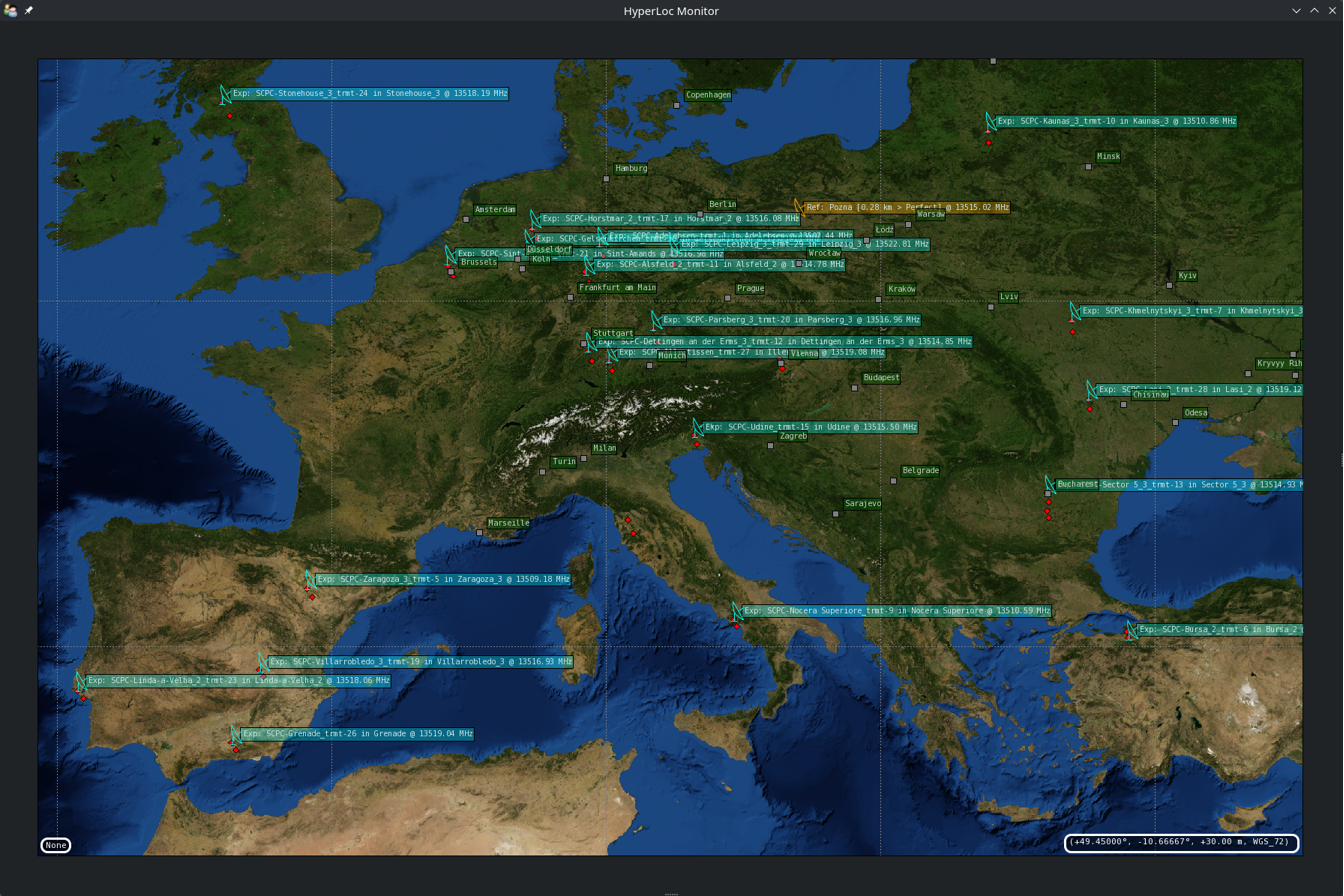Click the Grenade 13519.04 MHz label

point(357,734)
